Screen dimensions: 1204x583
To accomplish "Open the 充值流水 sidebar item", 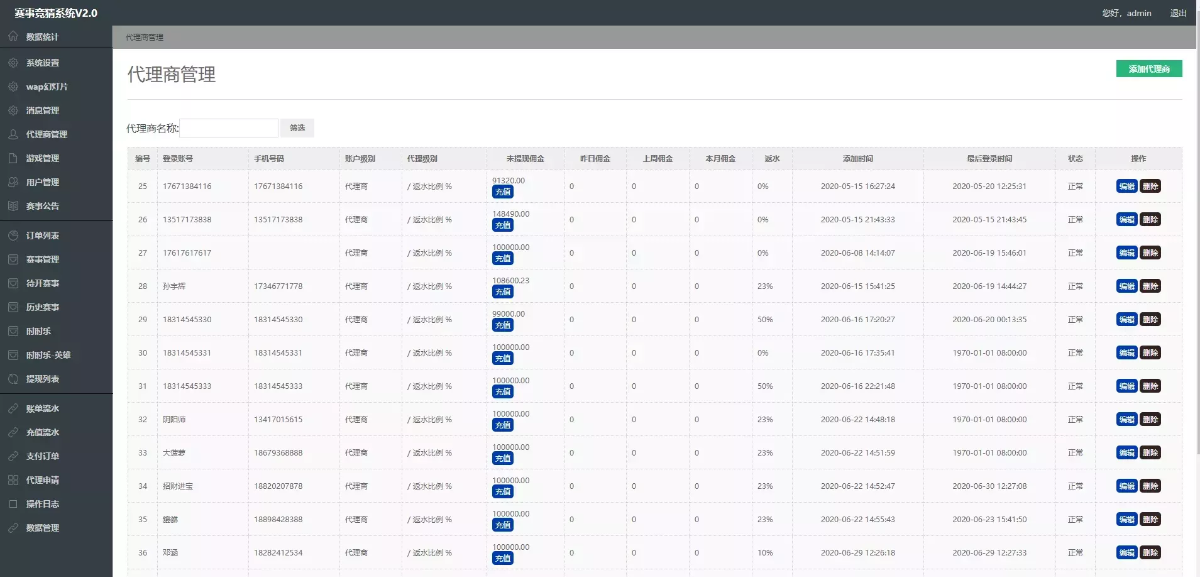I will click(42, 434).
